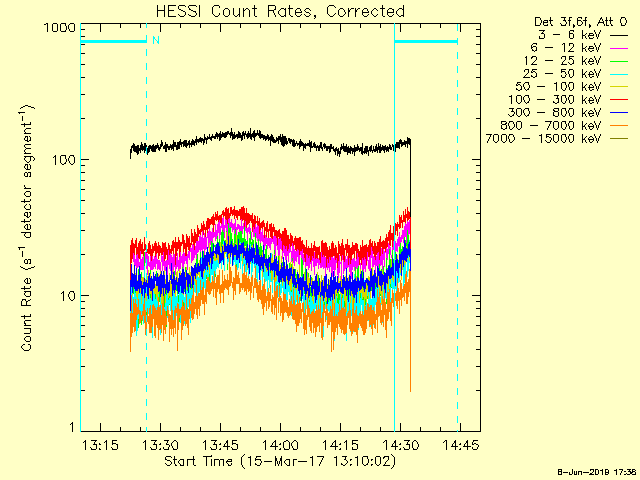640x480 pixels.
Task: Select the '6 - 12 keV' legend label
Action: (x=566, y=48)
